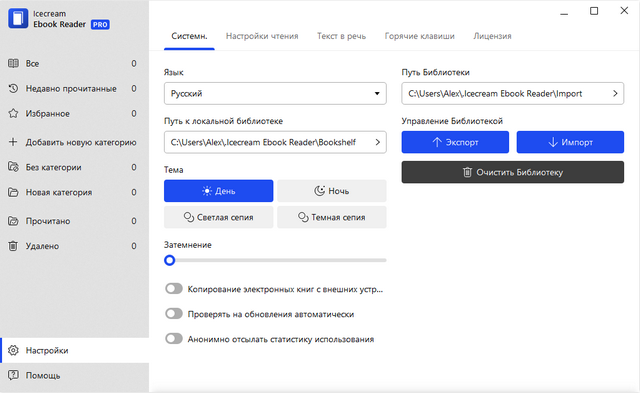Open the Помощь question mark icon
640x393 pixels.
point(13,375)
